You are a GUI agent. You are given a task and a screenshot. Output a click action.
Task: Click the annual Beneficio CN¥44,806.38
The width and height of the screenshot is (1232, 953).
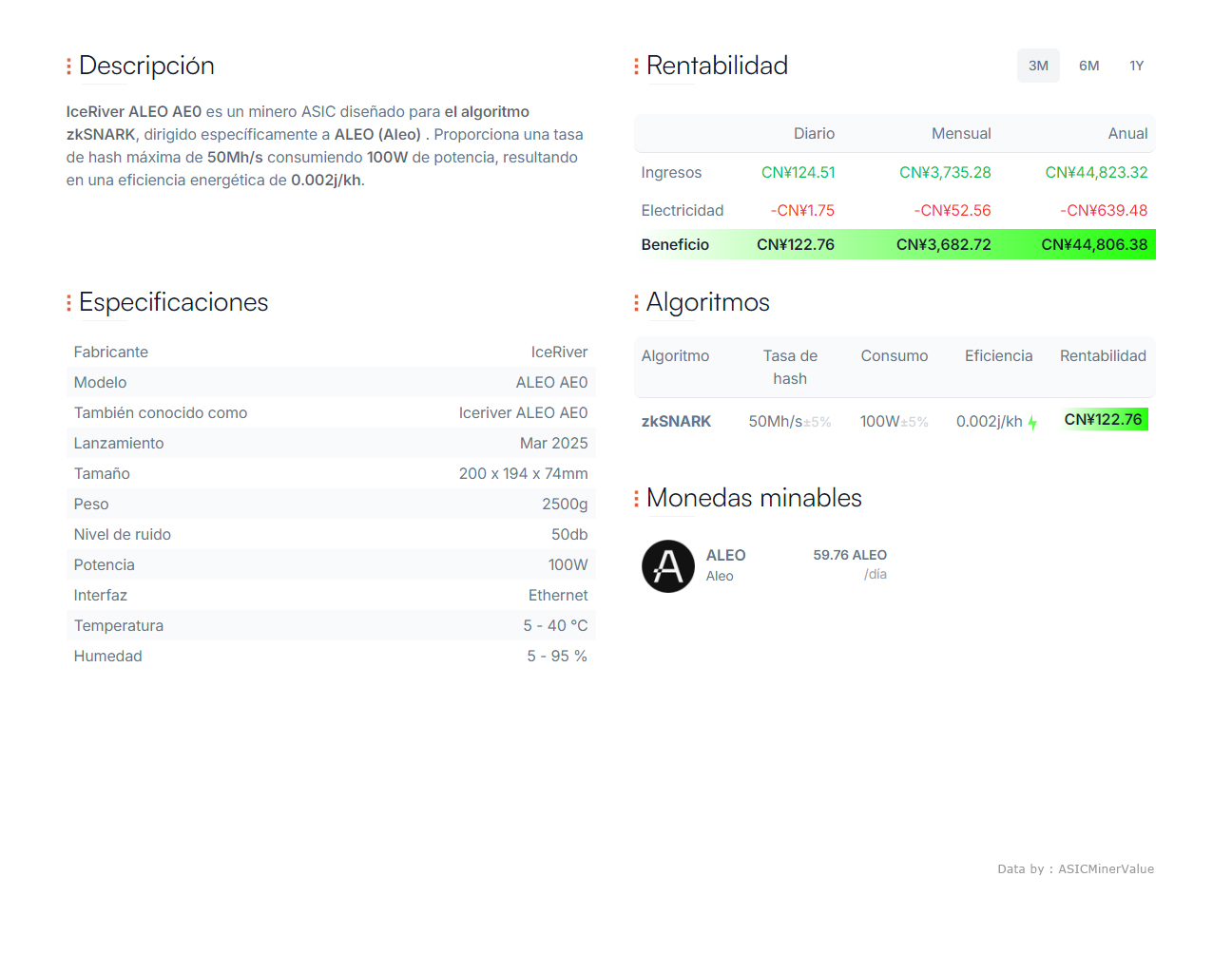tap(1094, 244)
